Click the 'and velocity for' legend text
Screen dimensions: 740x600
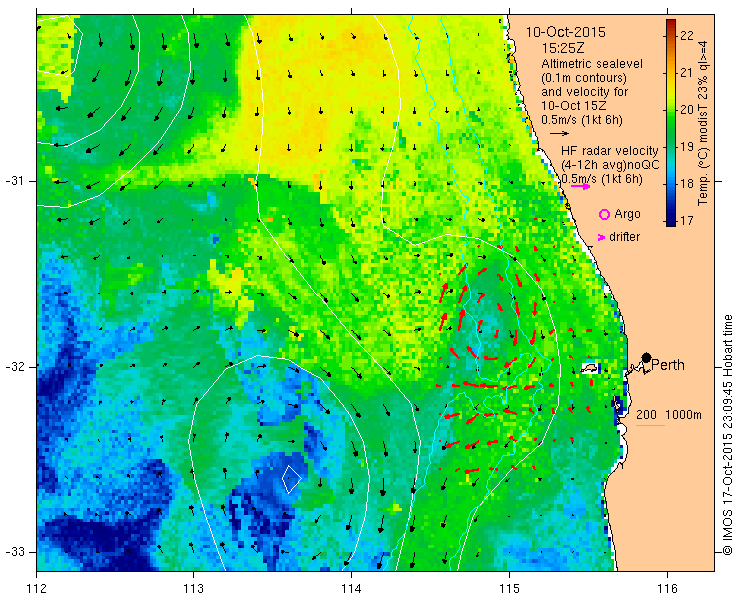pyautogui.click(x=585, y=92)
